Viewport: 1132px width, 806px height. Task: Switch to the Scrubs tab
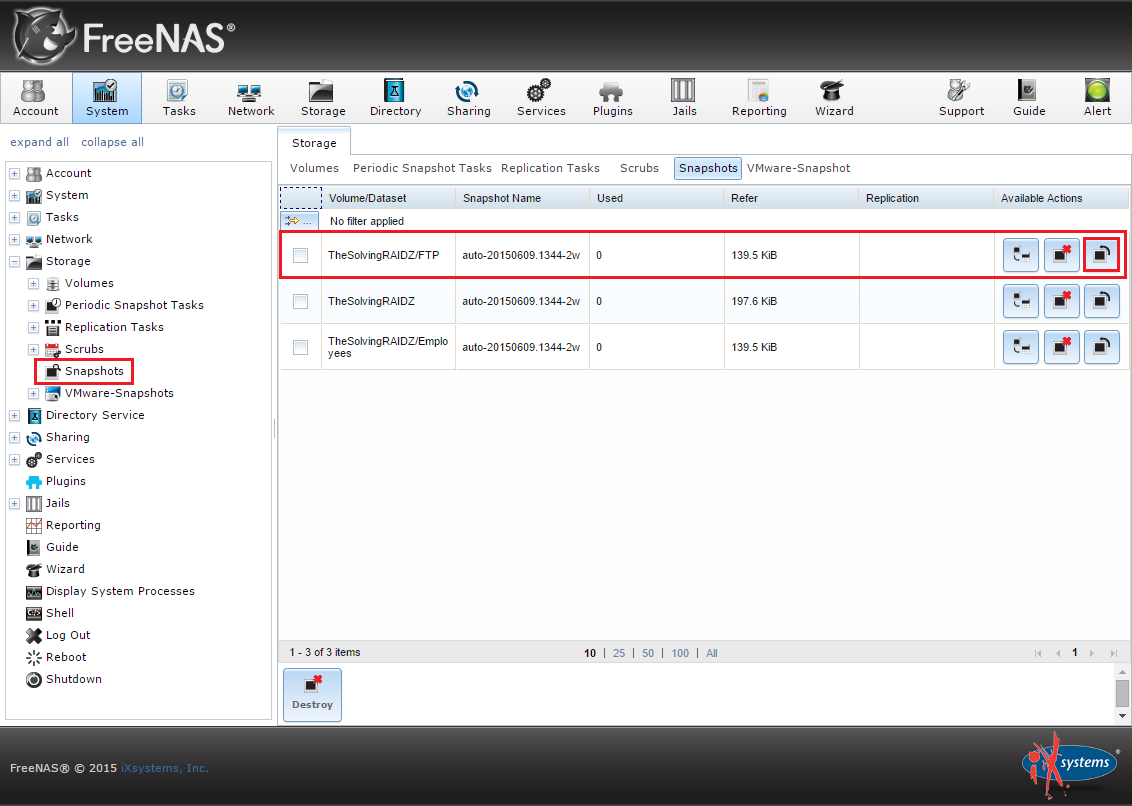pyautogui.click(x=639, y=168)
